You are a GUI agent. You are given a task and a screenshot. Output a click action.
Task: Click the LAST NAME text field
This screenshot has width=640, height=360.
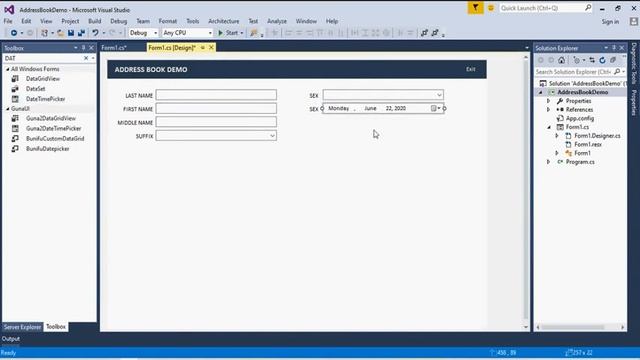coord(216,95)
